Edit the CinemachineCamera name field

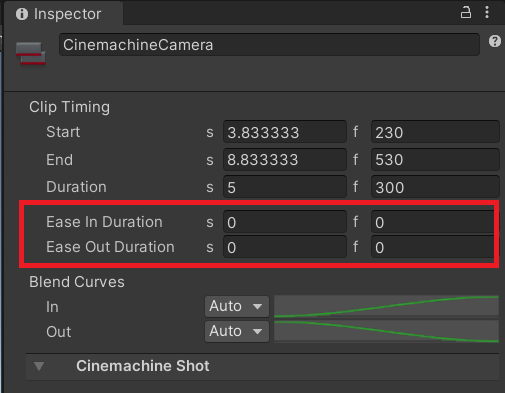tap(269, 45)
